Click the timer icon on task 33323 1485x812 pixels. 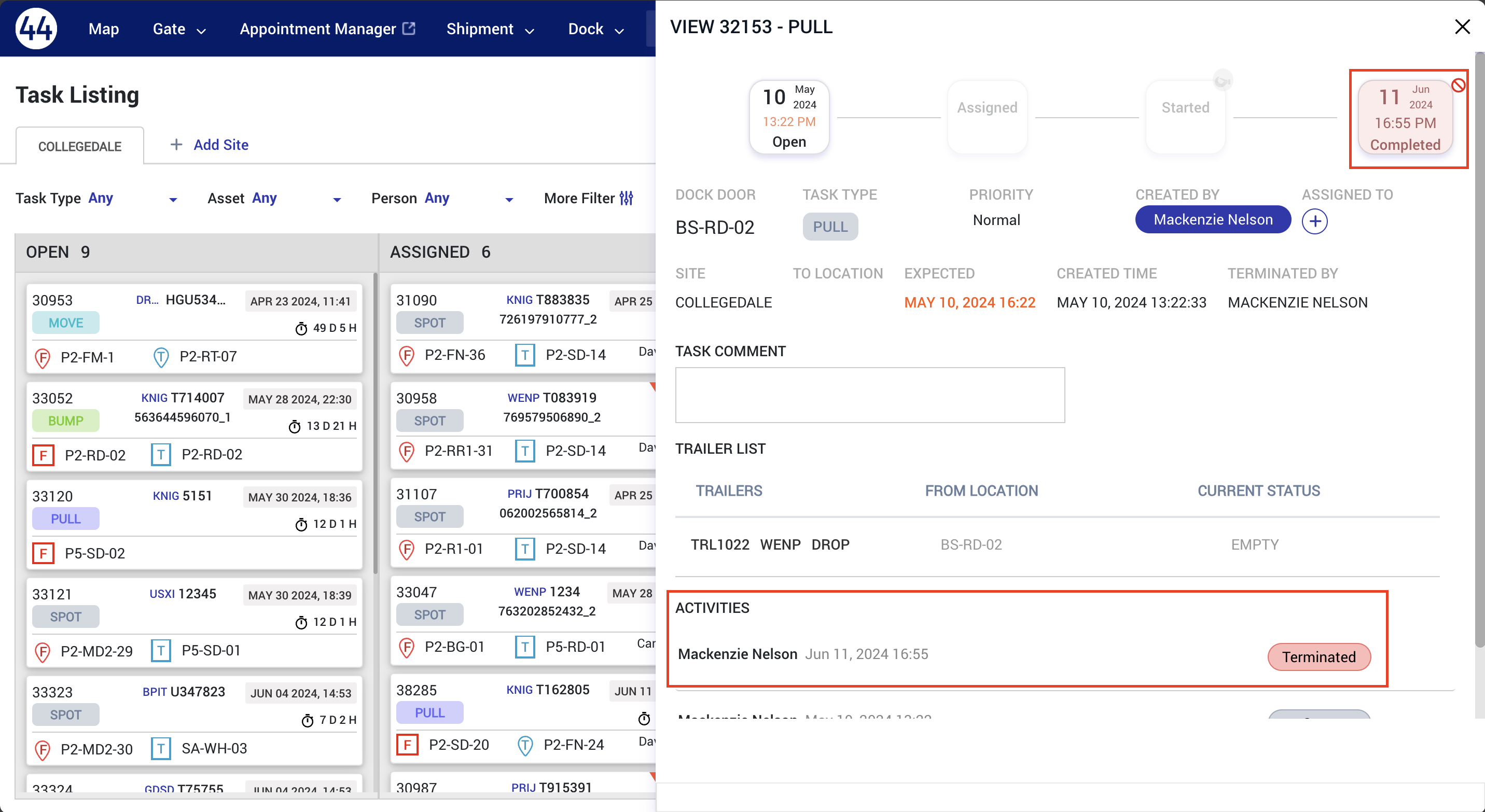(308, 720)
